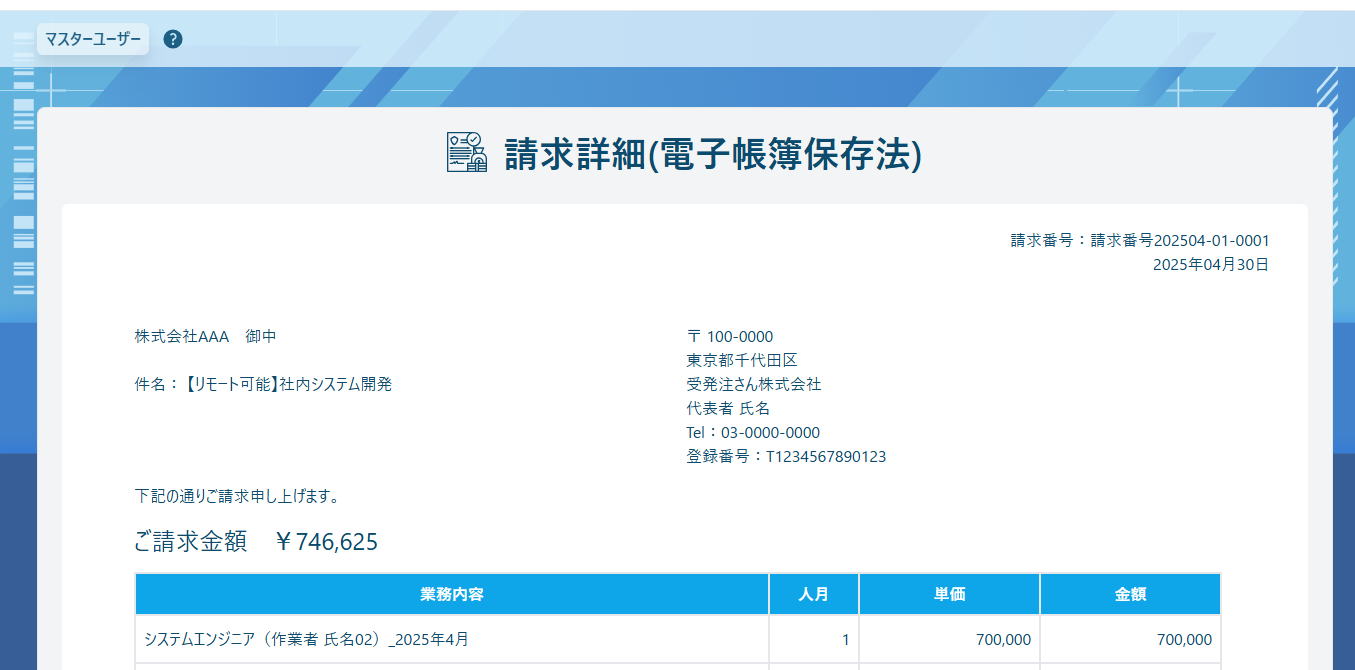Click the subject line 【リモート可能】社内システム開発
1355x670 pixels.
[x=288, y=384]
